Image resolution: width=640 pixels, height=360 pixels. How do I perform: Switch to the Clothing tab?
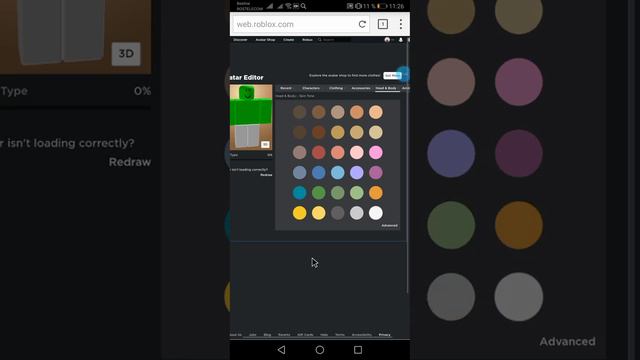point(336,88)
